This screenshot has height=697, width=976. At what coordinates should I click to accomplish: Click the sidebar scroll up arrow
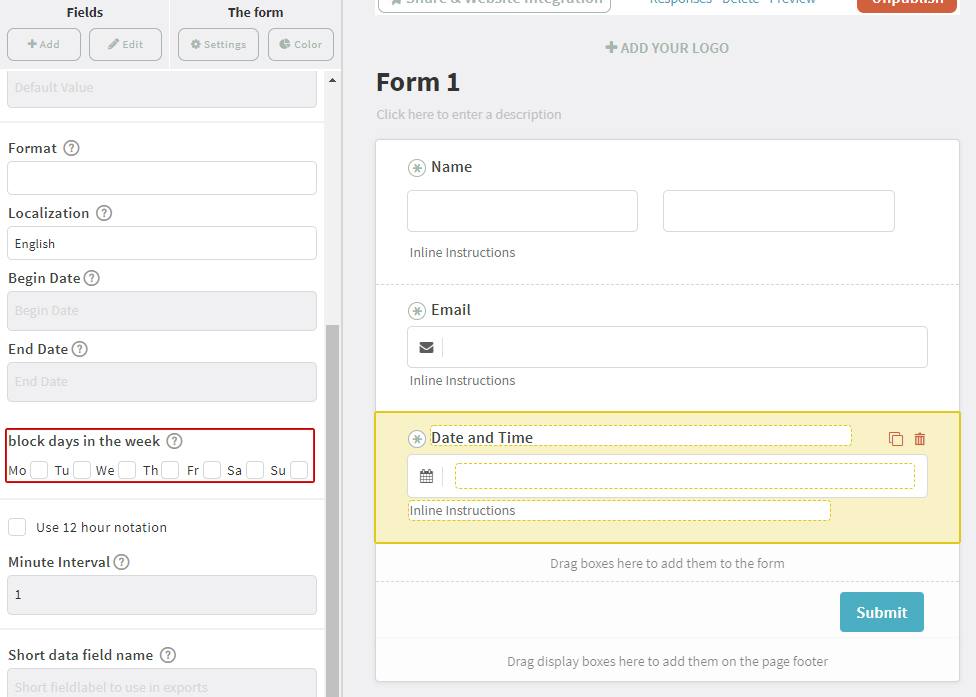tap(332, 80)
